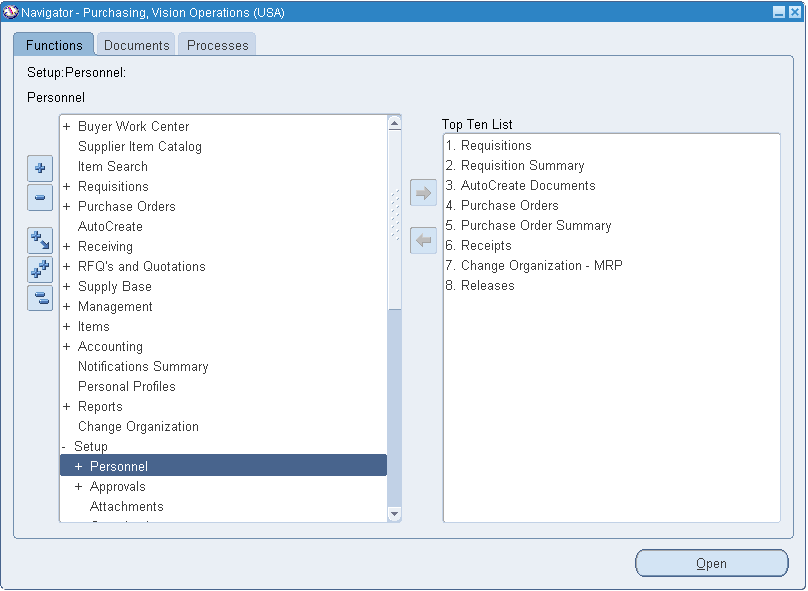The image size is (808, 591).
Task: Expand the Reports tree node
Action: click(66, 406)
